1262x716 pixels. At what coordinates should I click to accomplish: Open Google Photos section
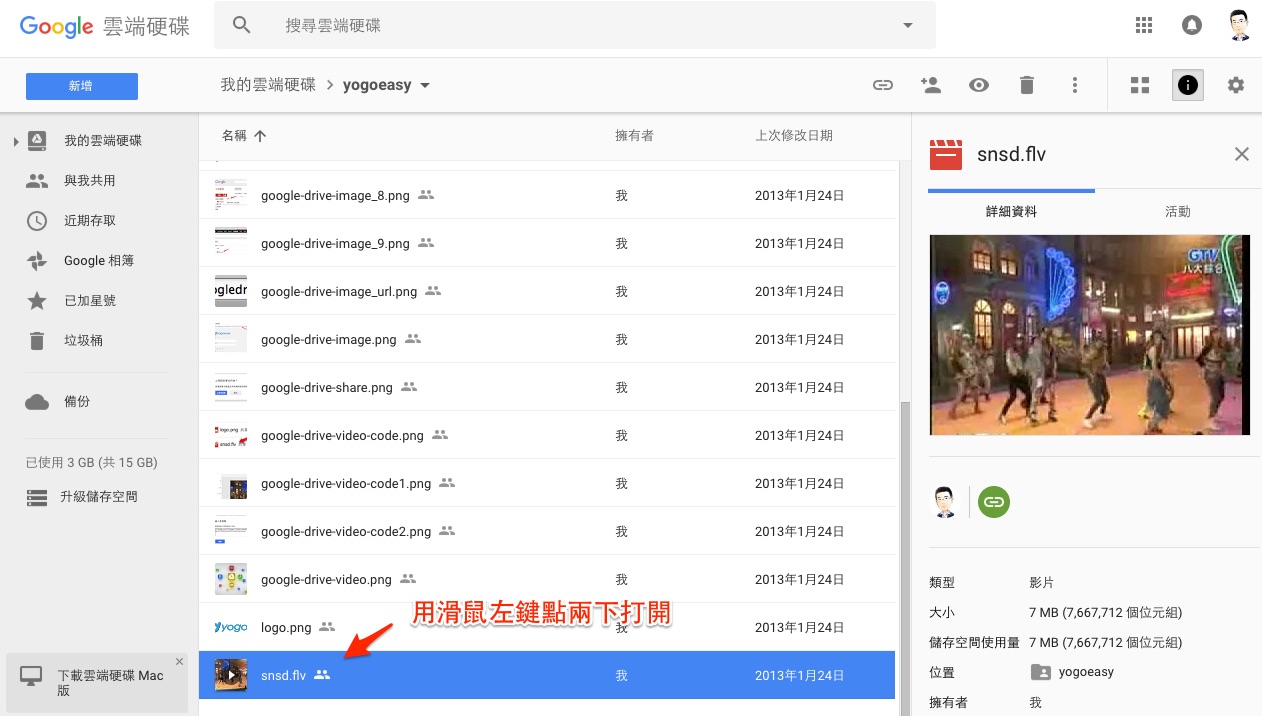98,260
